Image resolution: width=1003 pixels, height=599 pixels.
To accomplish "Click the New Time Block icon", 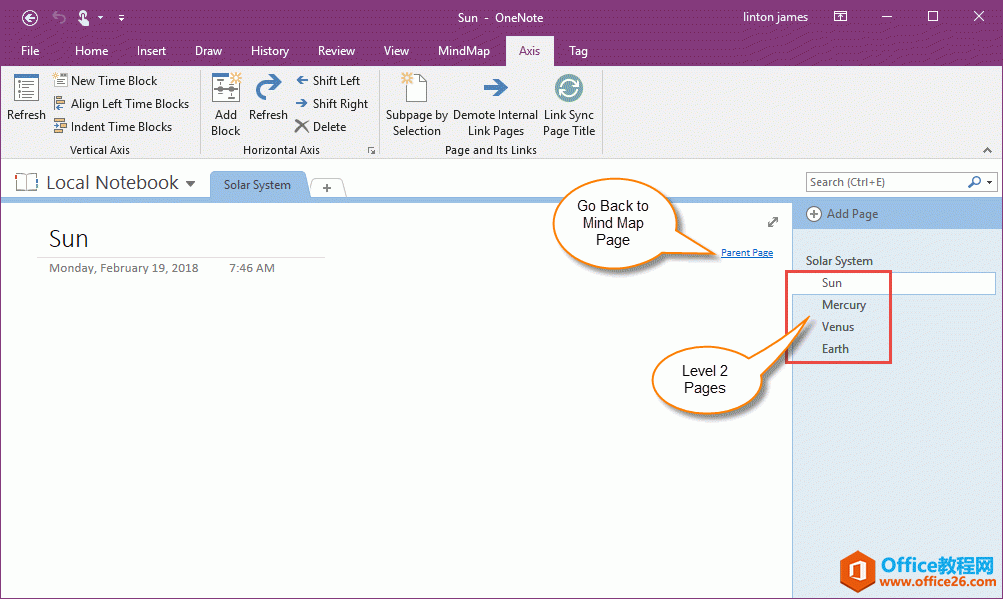I will [x=60, y=81].
